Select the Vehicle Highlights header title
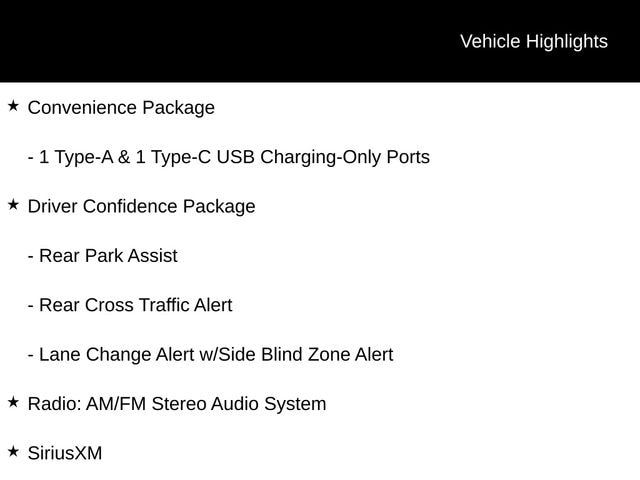640x480 pixels. click(x=533, y=41)
